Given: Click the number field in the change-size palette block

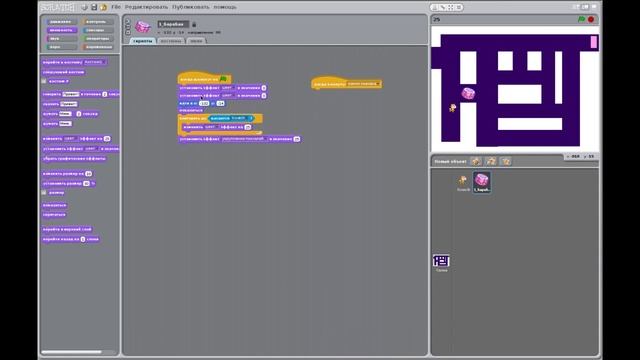Looking at the screenshot, I should [x=89, y=174].
